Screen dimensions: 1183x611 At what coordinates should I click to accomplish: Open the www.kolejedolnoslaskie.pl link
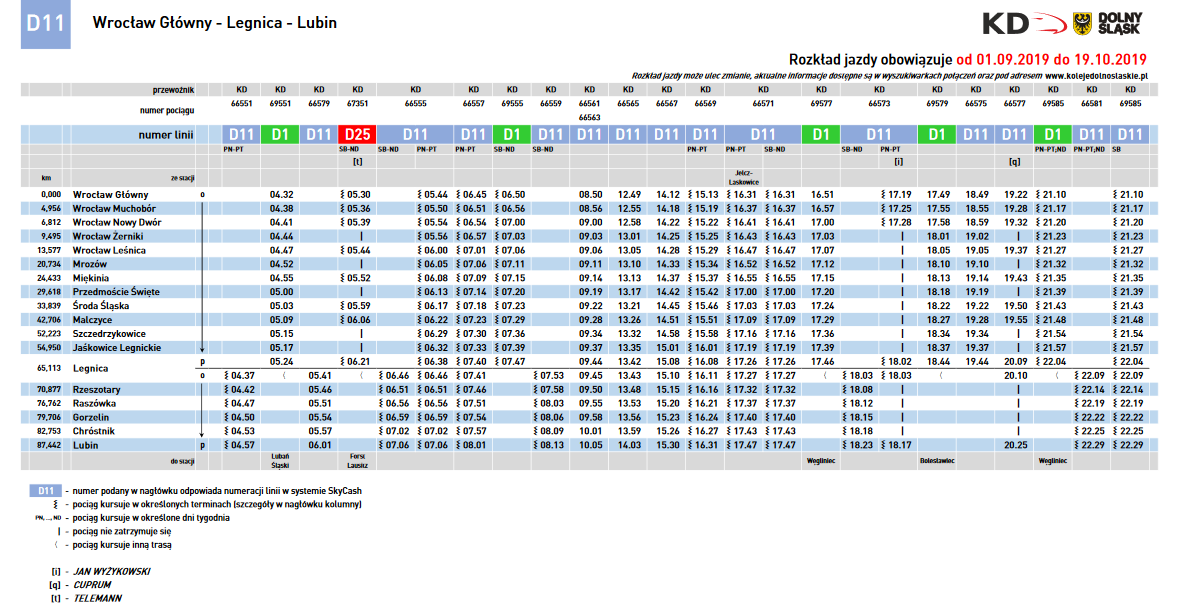pos(1095,75)
